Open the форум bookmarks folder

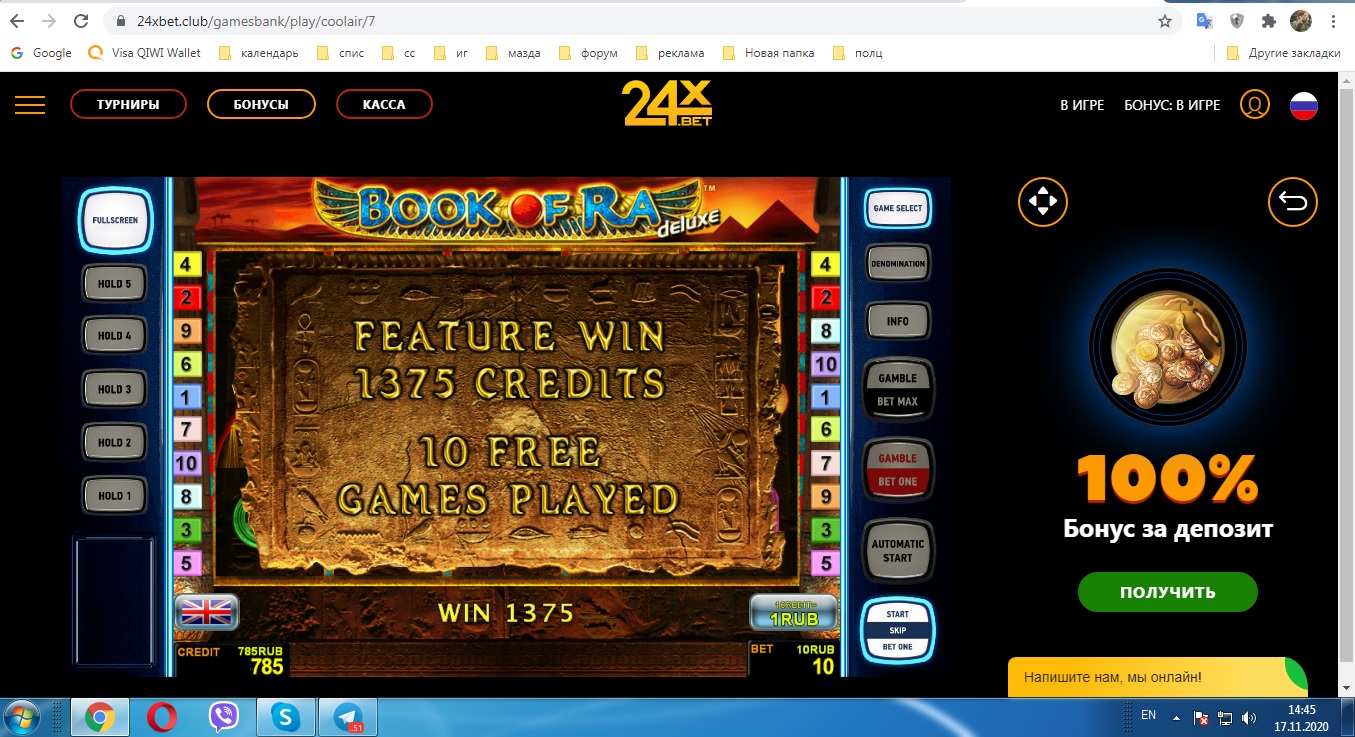click(x=588, y=53)
